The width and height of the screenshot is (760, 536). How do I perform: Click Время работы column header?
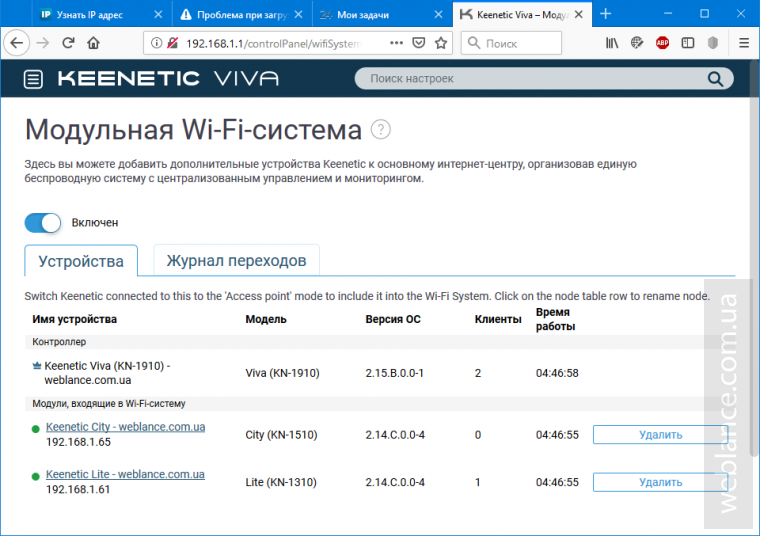(555, 319)
